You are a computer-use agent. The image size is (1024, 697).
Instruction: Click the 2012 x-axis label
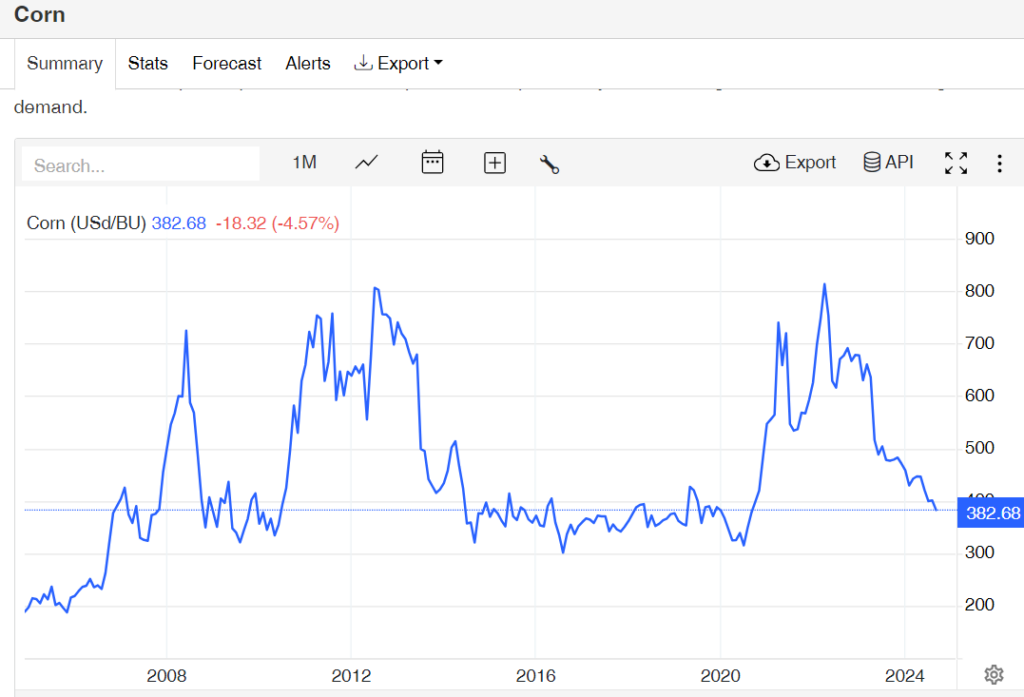[351, 675]
